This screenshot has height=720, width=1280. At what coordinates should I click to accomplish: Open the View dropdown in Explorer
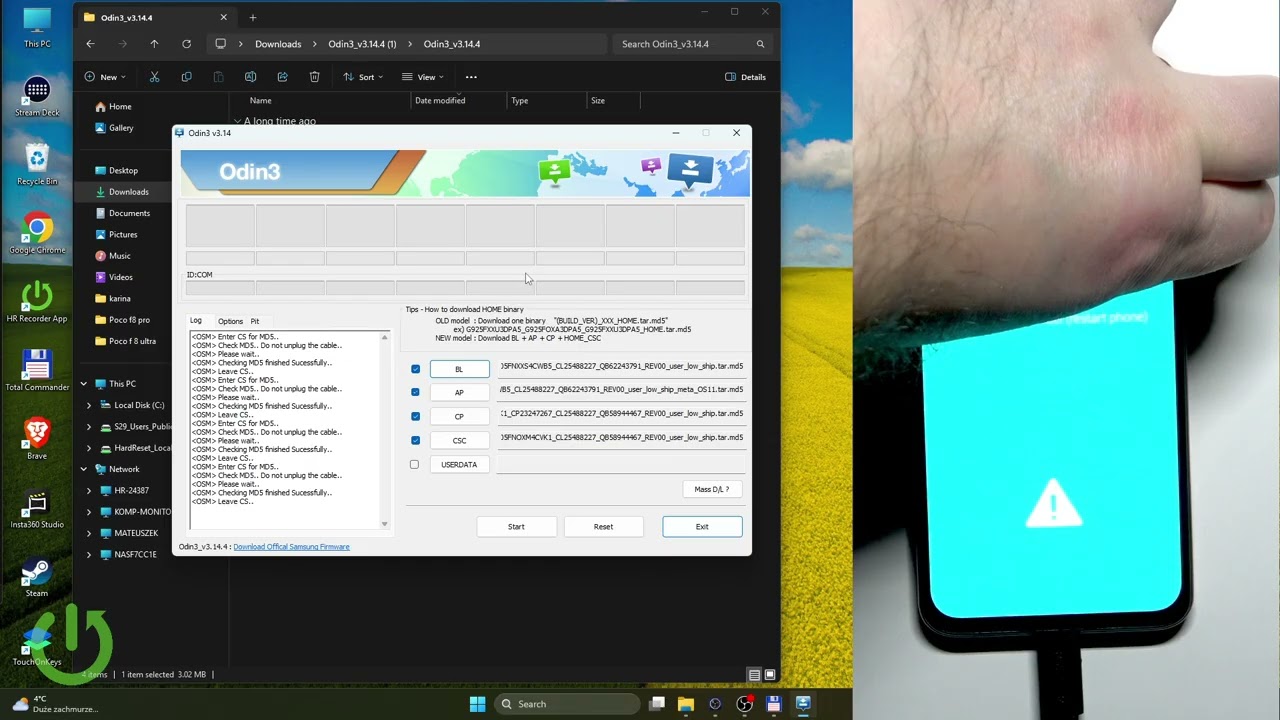pos(422,77)
